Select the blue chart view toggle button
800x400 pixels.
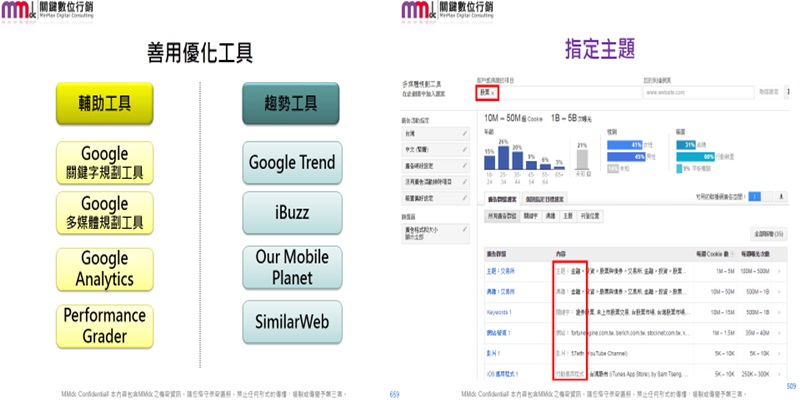click(x=755, y=197)
